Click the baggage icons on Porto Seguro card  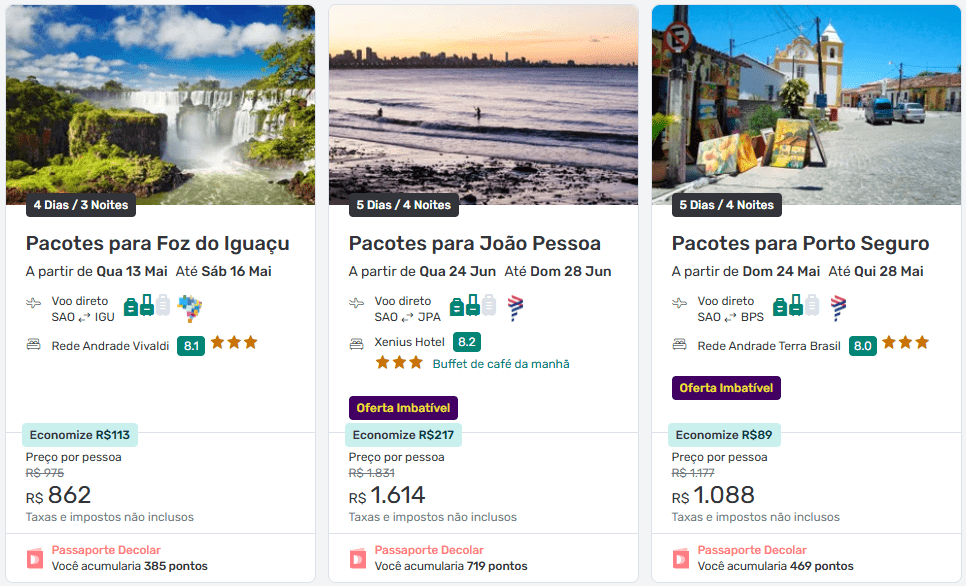(796, 306)
